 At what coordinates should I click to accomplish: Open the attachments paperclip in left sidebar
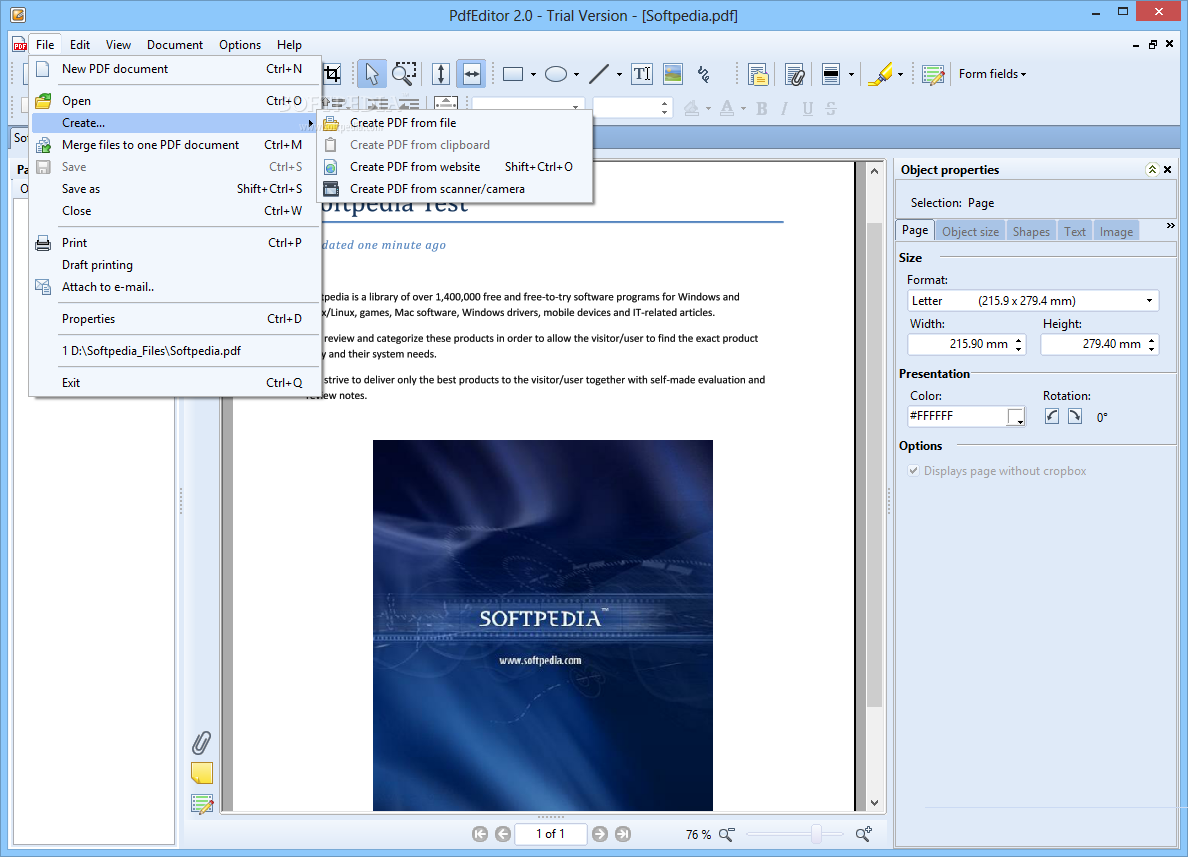pos(201,742)
